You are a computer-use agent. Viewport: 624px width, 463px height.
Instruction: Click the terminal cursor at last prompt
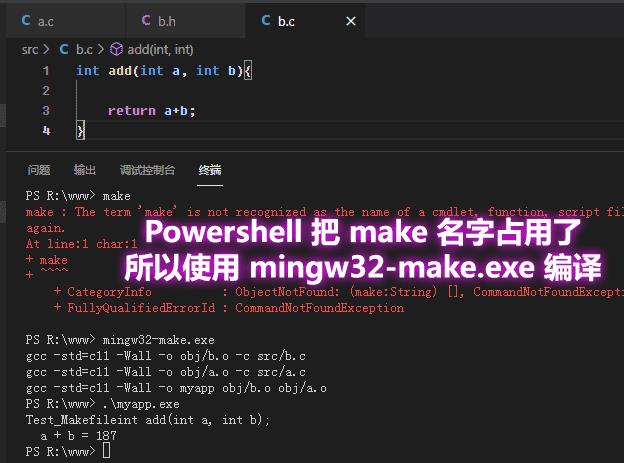pyautogui.click(x=106, y=451)
